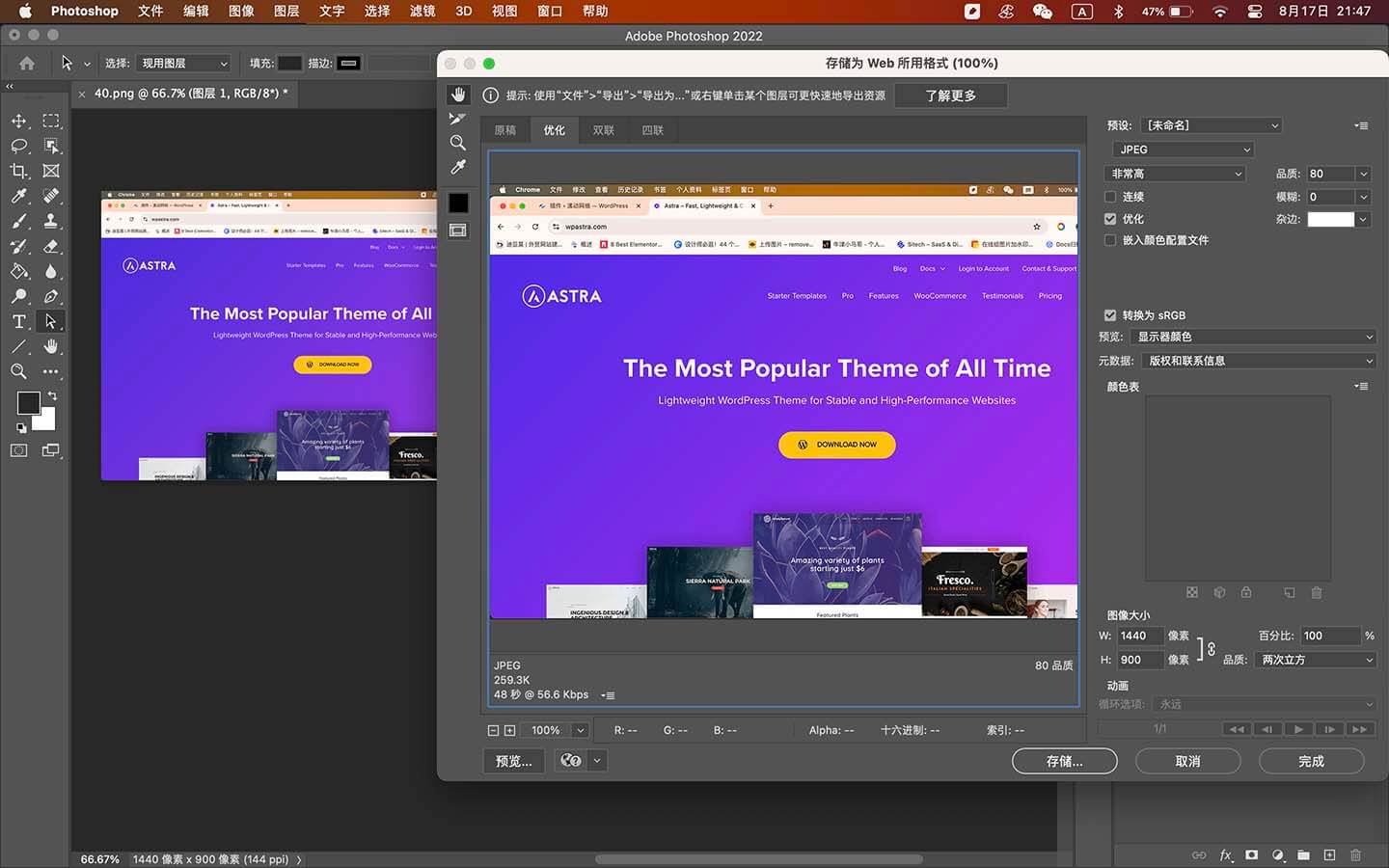The height and width of the screenshot is (868, 1389).
Task: Uncheck 转换为 sRGB checkbox
Action: [1110, 315]
